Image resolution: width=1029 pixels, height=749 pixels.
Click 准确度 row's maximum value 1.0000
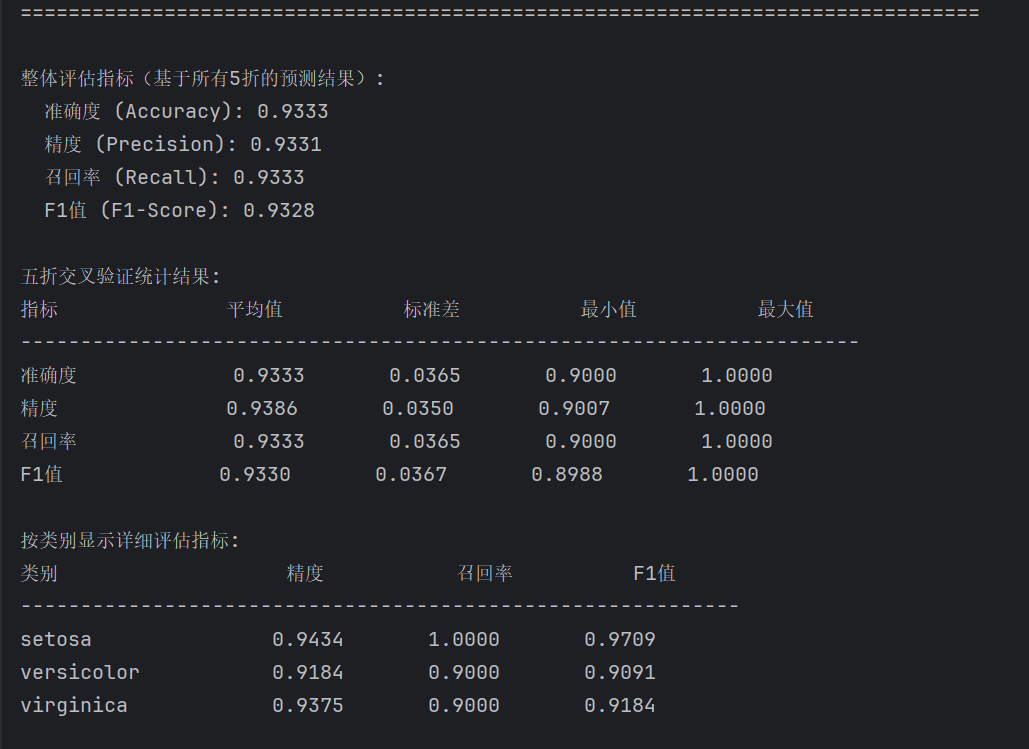[x=737, y=375]
